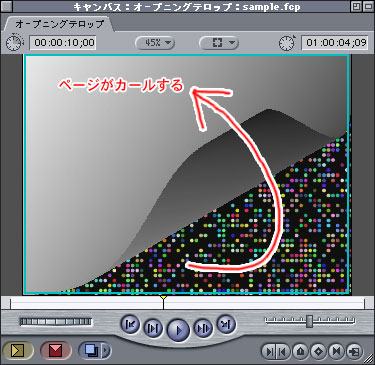Screen dimensions: 375x365
Task: Click the Match Frame button
Action: coord(354,351)
